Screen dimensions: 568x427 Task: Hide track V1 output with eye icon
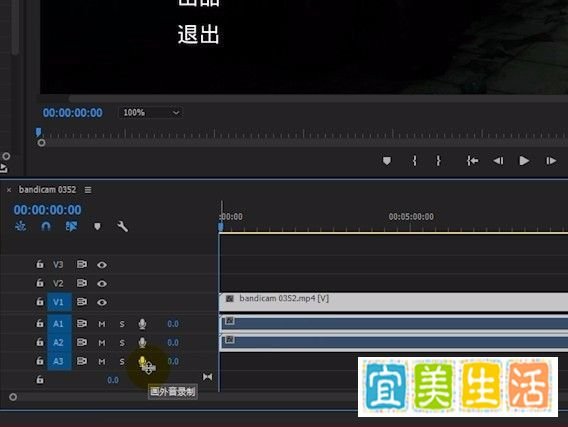(x=102, y=302)
